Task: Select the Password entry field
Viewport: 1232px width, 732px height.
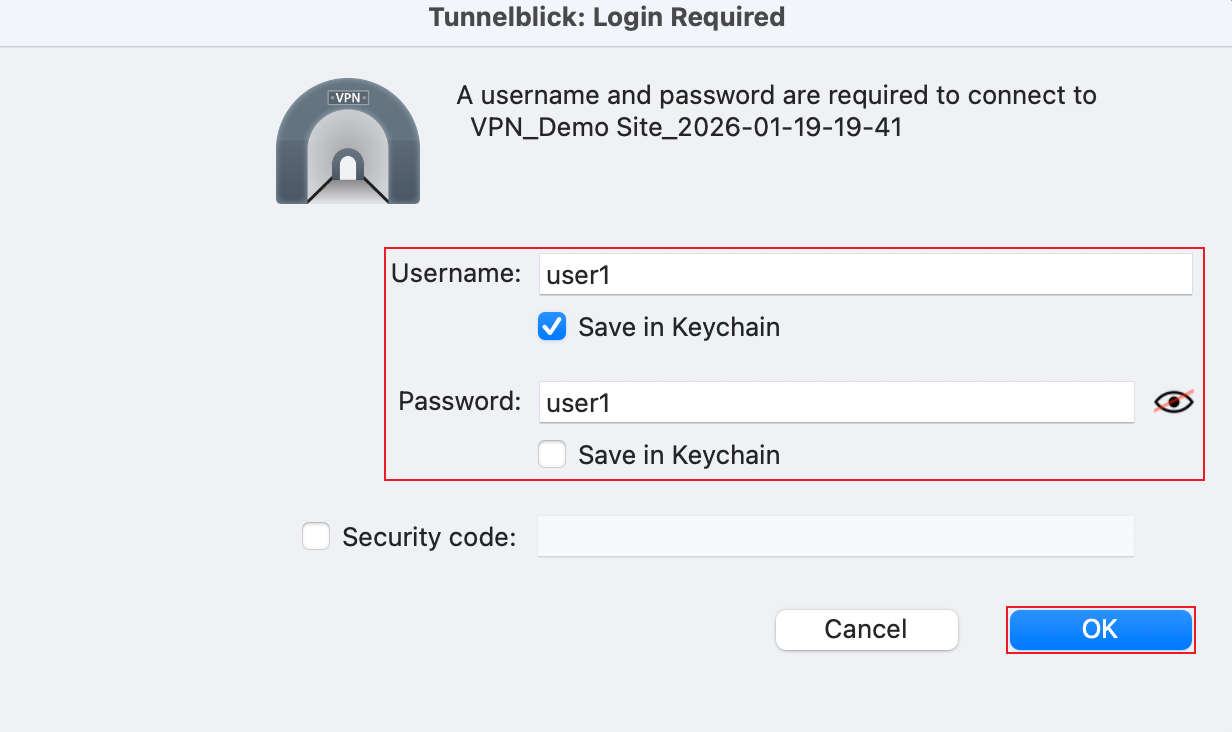Action: [x=836, y=402]
